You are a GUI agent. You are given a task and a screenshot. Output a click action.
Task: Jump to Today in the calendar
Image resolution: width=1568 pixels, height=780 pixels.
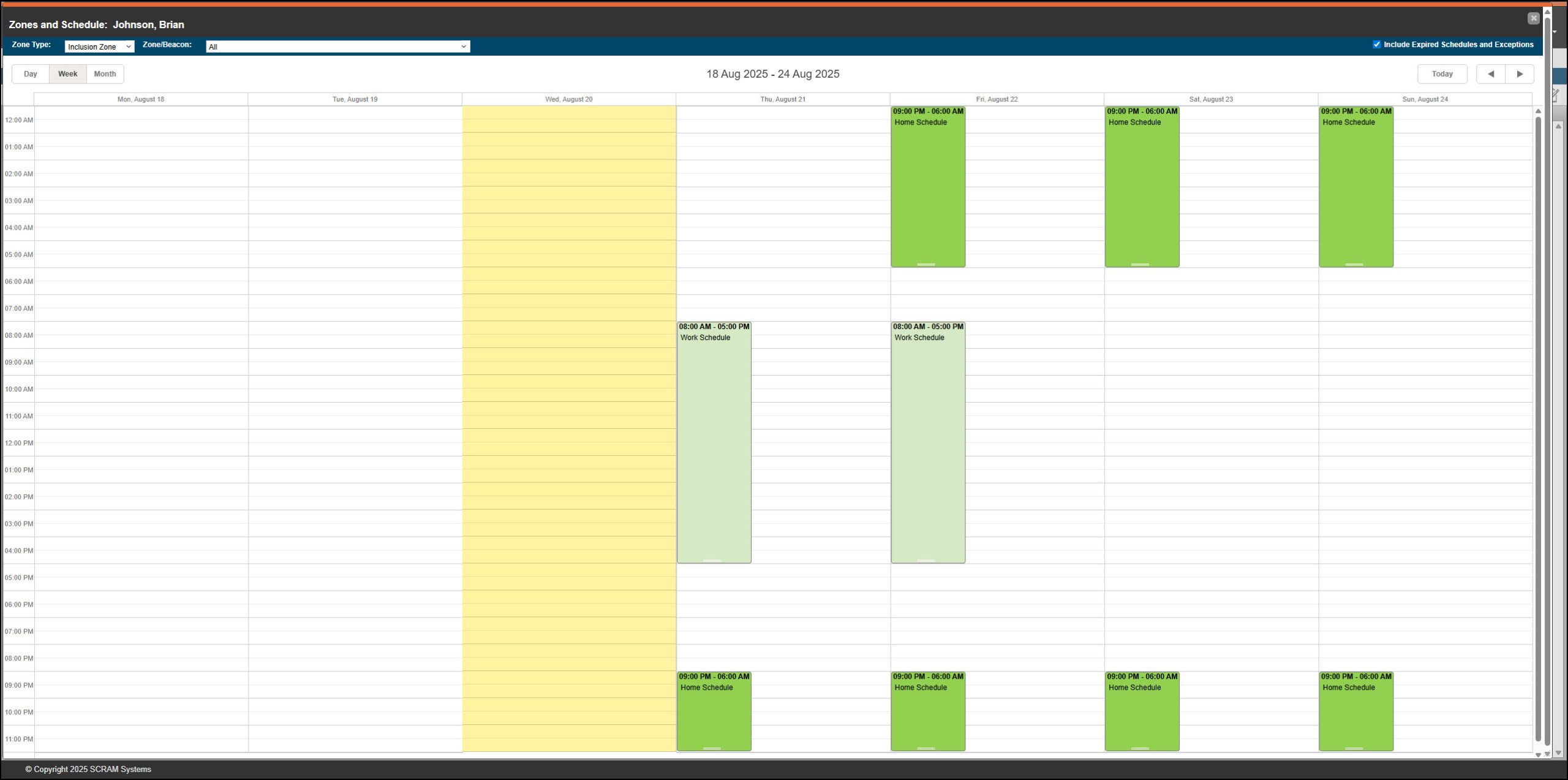click(x=1442, y=74)
